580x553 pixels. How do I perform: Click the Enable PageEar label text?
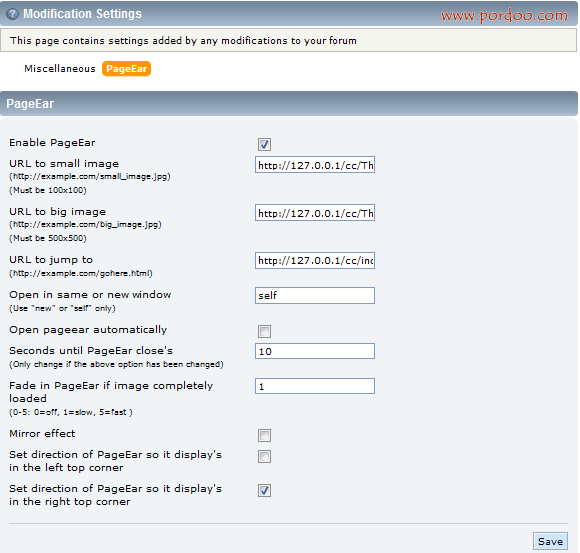(x=52, y=143)
